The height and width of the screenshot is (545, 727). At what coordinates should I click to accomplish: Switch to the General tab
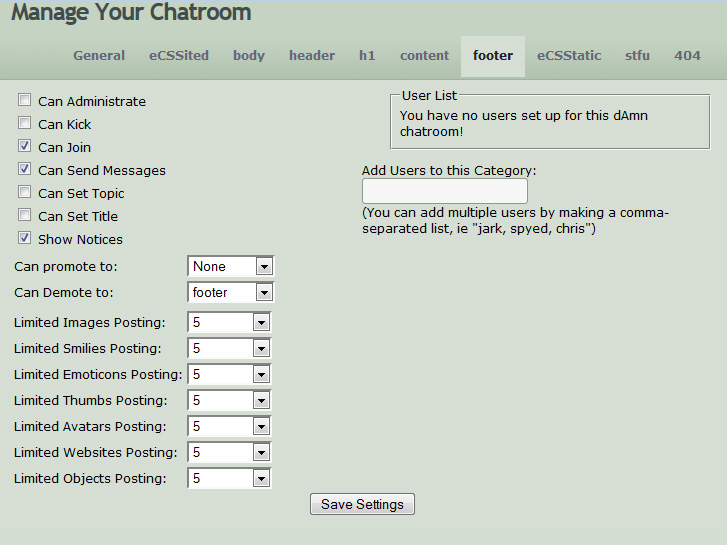[99, 56]
